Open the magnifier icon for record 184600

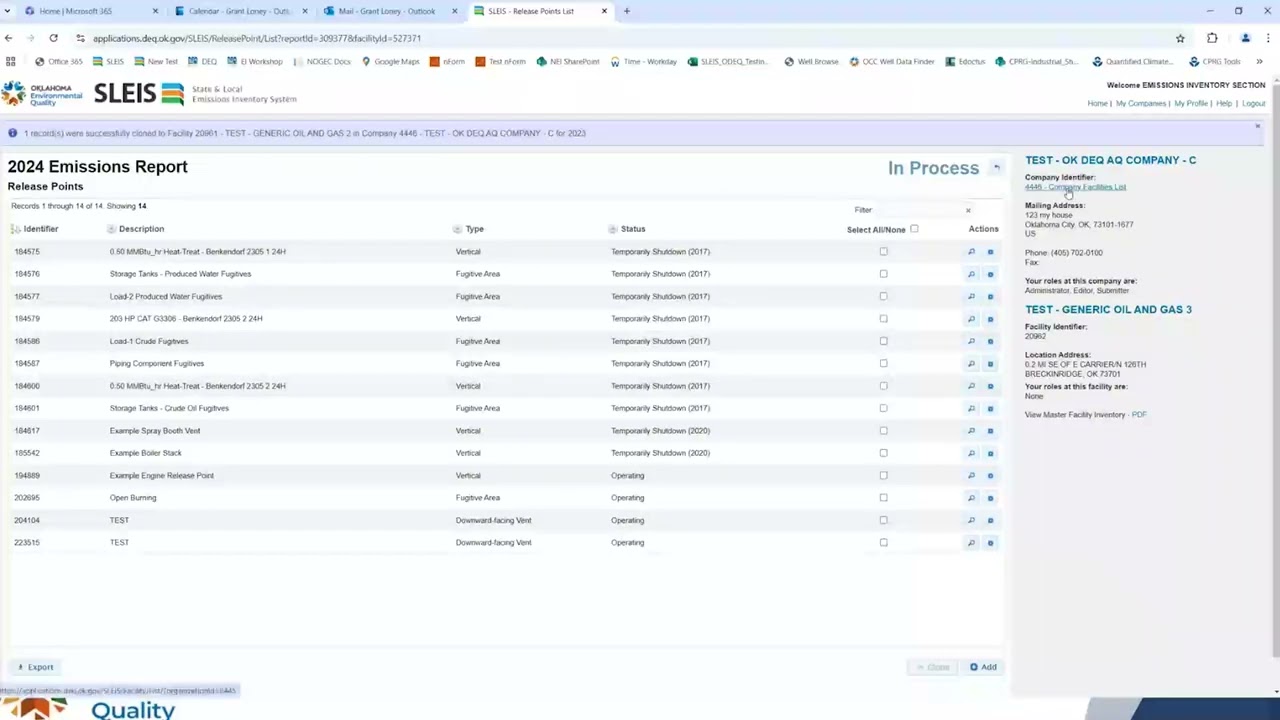pyautogui.click(x=971, y=386)
